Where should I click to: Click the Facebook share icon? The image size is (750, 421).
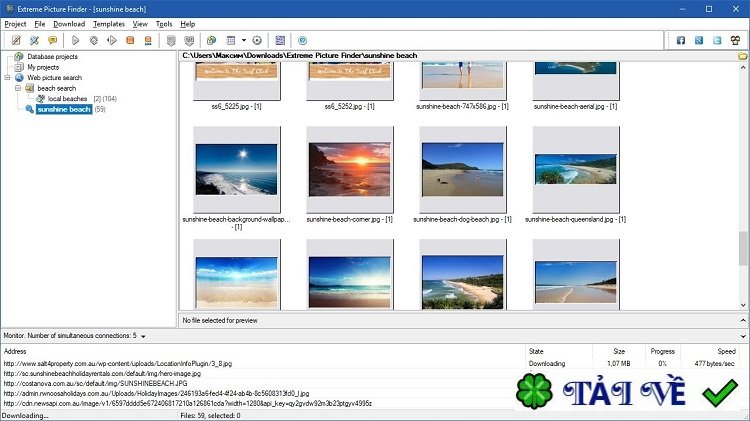(681, 41)
